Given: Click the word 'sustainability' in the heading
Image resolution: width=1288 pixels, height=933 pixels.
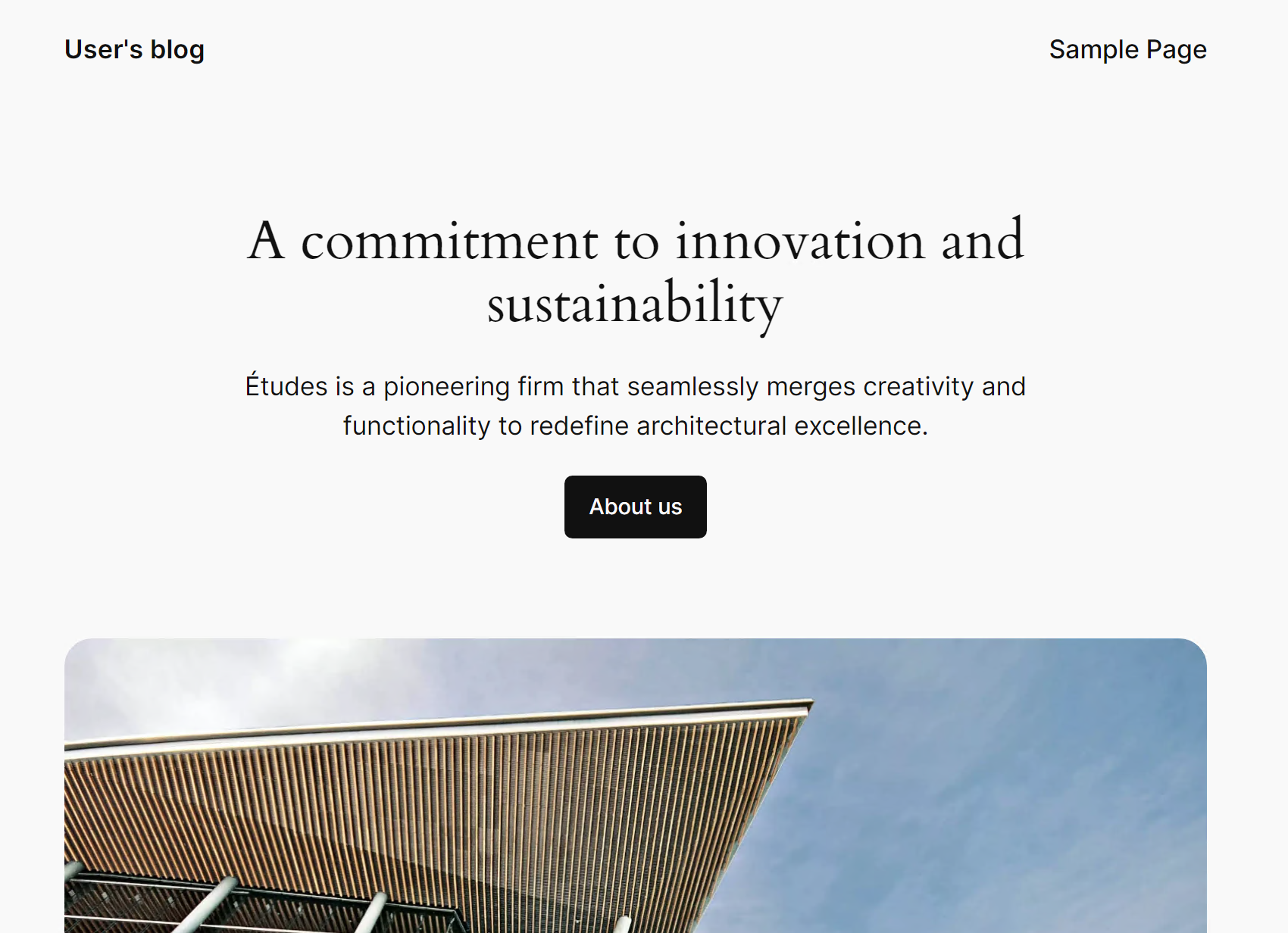Looking at the screenshot, I should click(x=635, y=304).
